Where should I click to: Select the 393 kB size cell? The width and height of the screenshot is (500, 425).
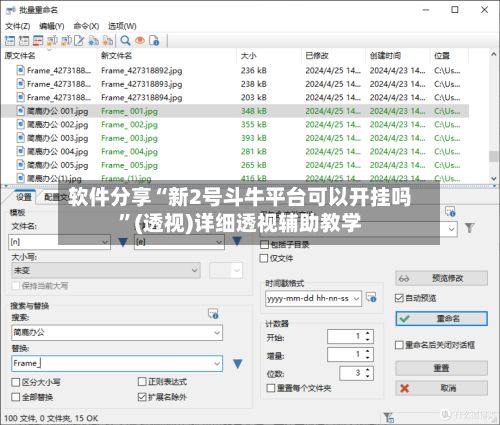click(x=254, y=138)
